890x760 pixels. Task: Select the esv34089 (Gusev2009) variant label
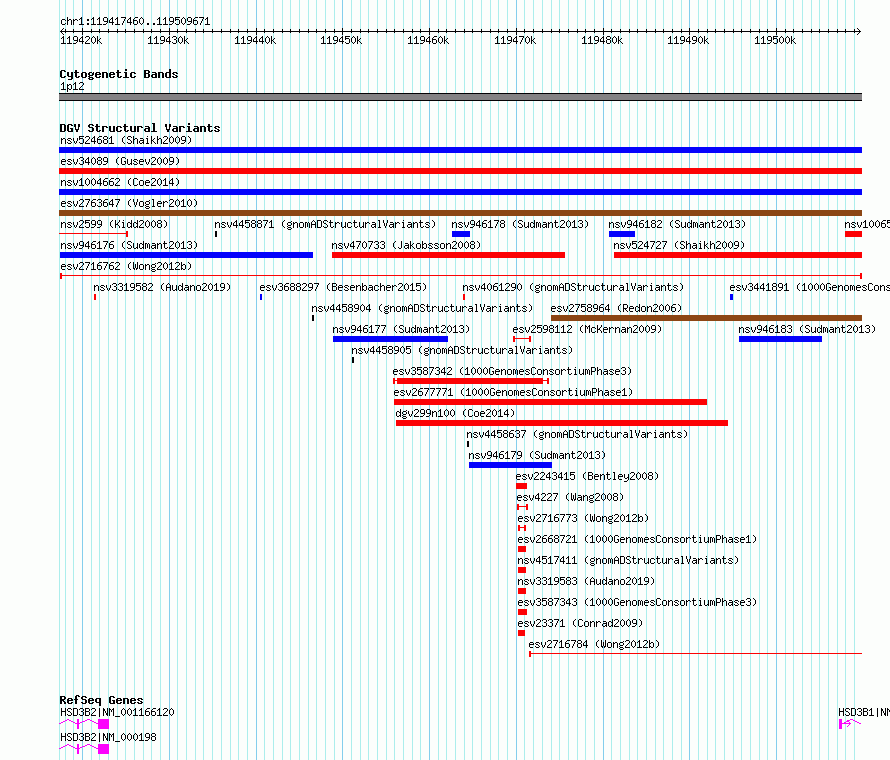click(x=120, y=161)
